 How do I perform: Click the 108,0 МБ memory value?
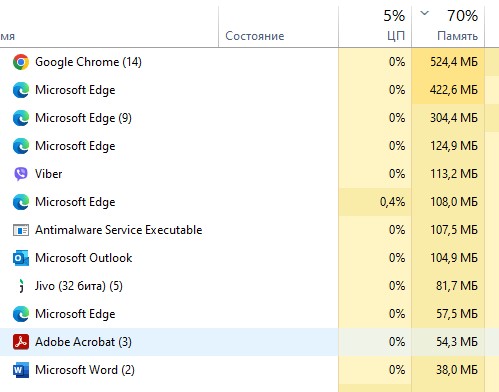point(454,202)
